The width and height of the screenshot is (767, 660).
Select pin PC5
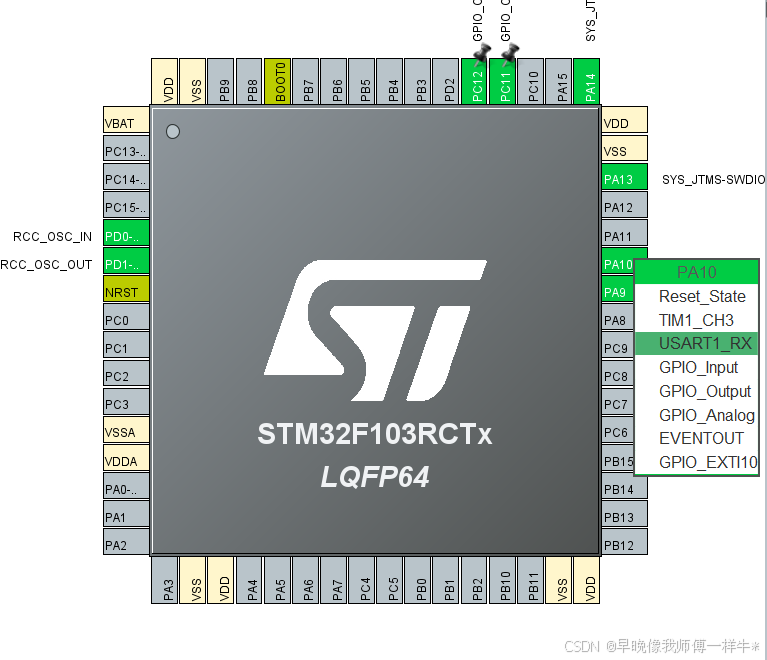coord(390,580)
